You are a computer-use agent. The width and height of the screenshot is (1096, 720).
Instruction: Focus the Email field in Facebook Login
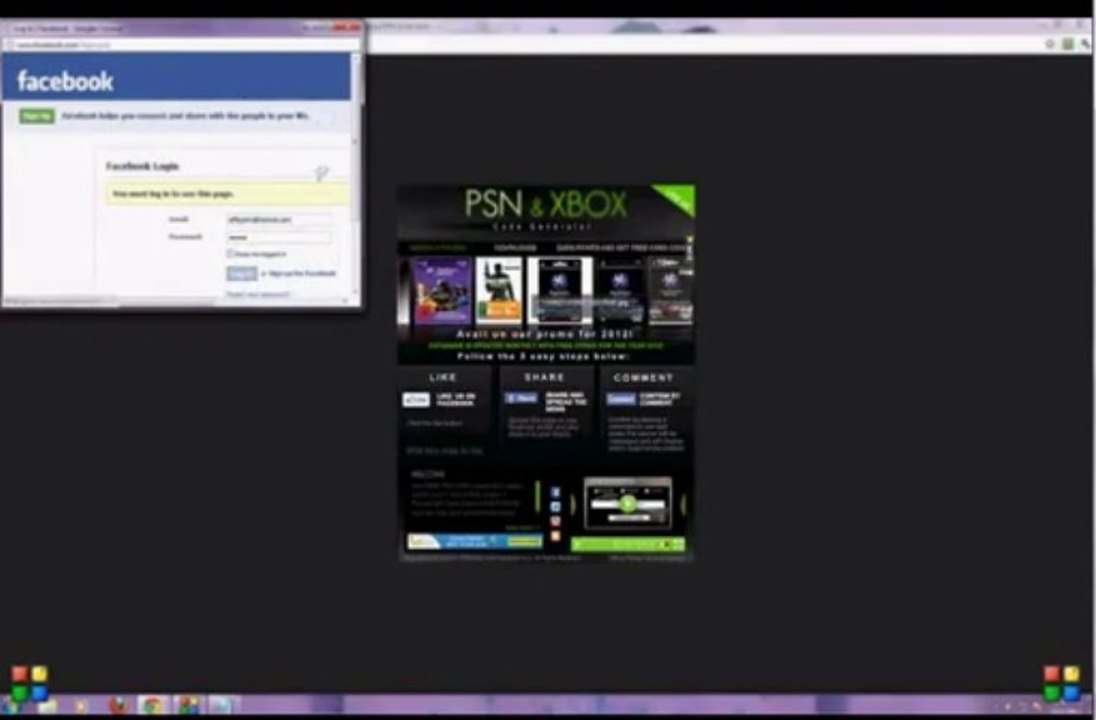pos(279,219)
